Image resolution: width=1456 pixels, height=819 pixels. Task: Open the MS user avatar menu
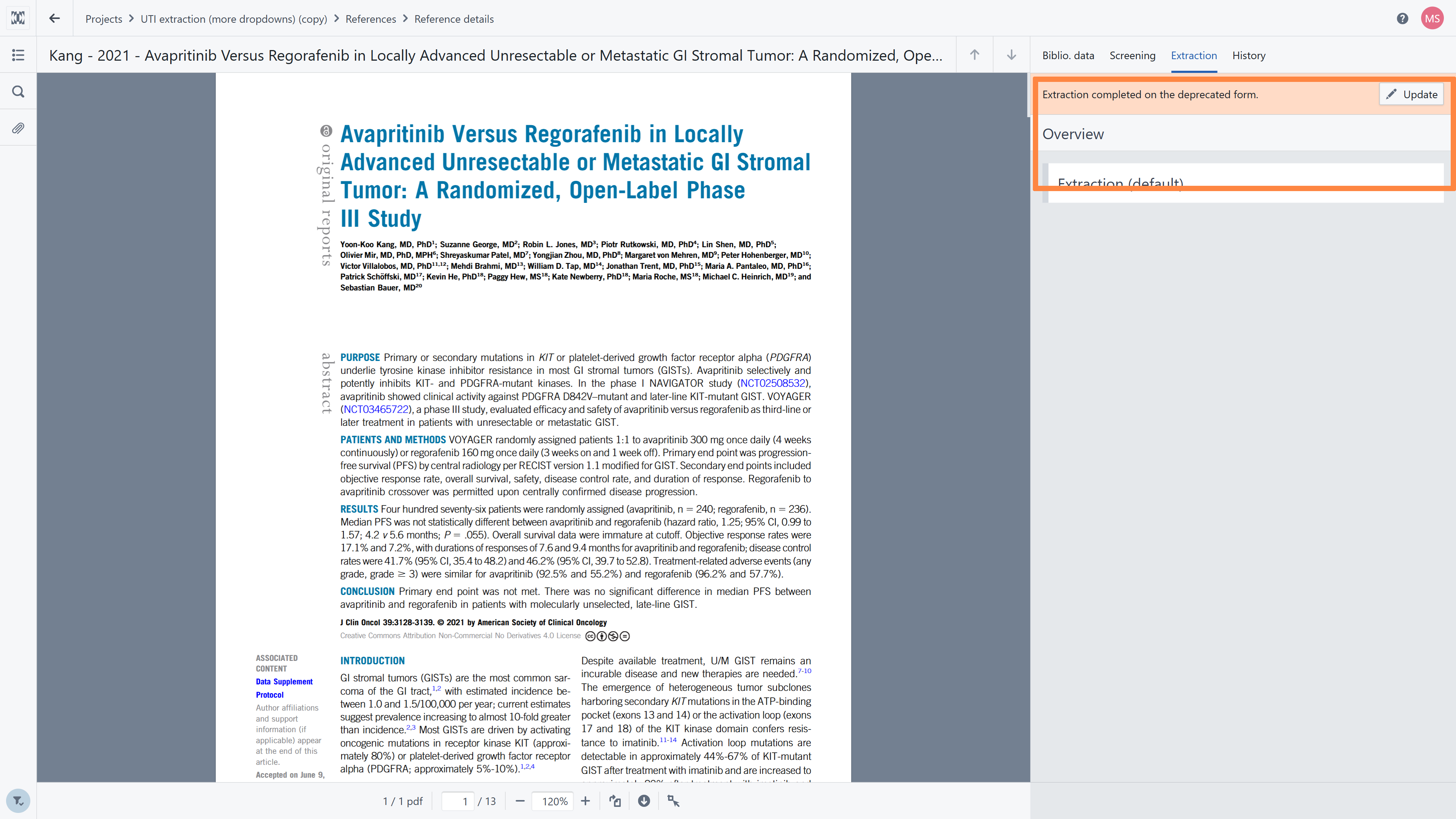point(1432,19)
